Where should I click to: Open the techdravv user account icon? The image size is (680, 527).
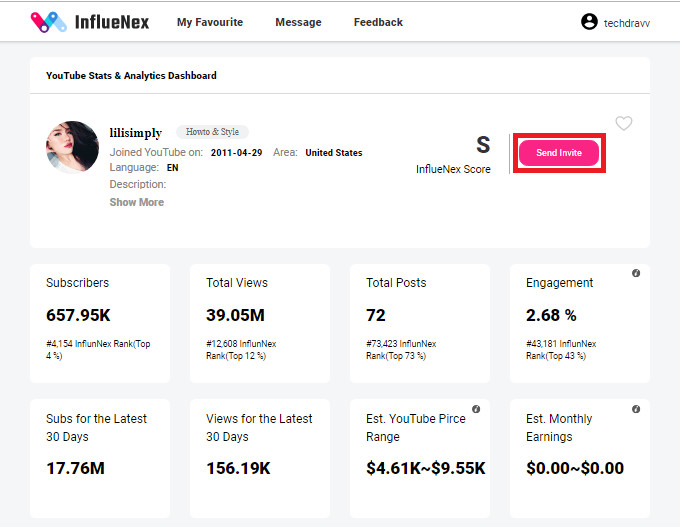[x=589, y=21]
